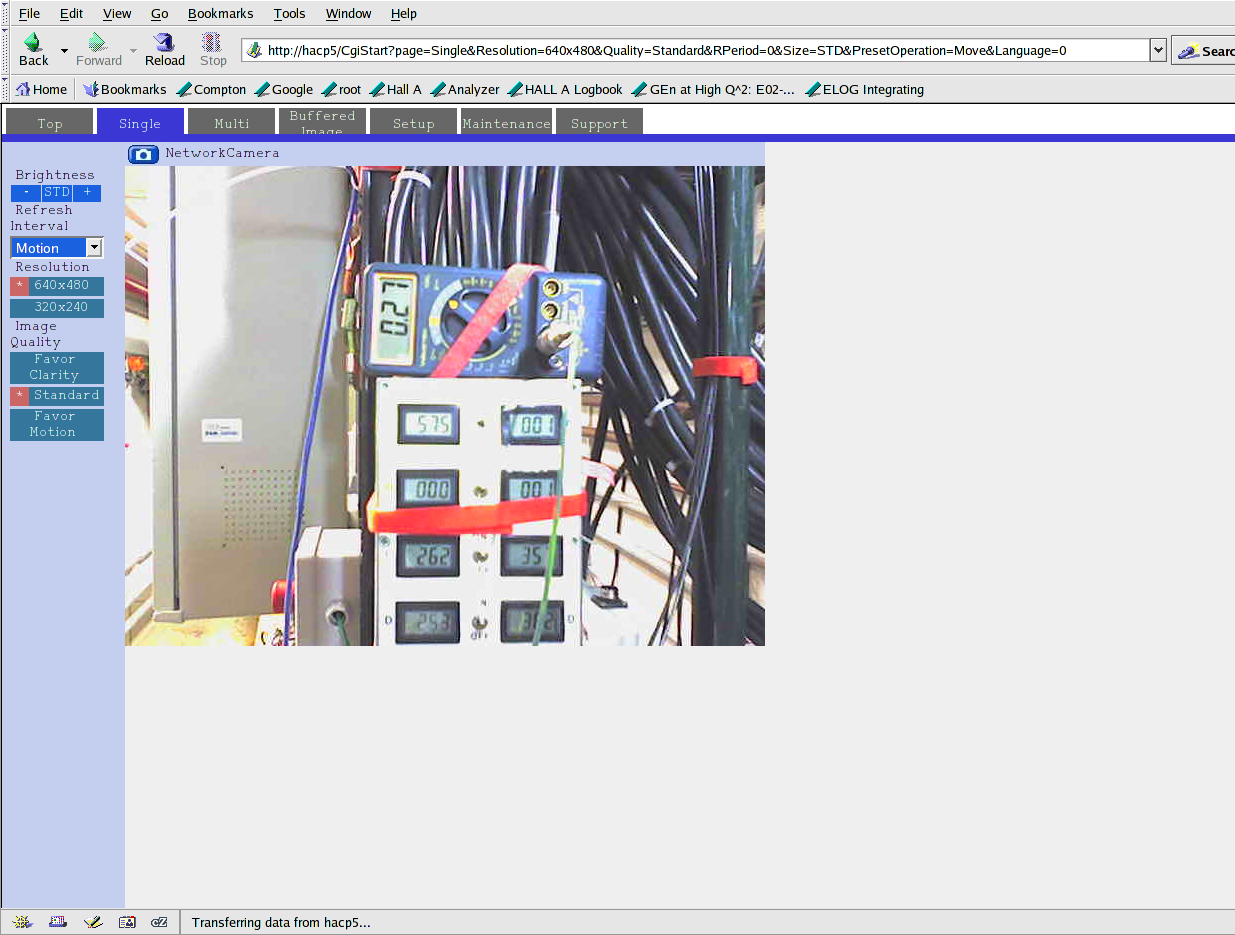Open the Refresh Interval Motion dropdown
The image size is (1235, 935).
(57, 248)
